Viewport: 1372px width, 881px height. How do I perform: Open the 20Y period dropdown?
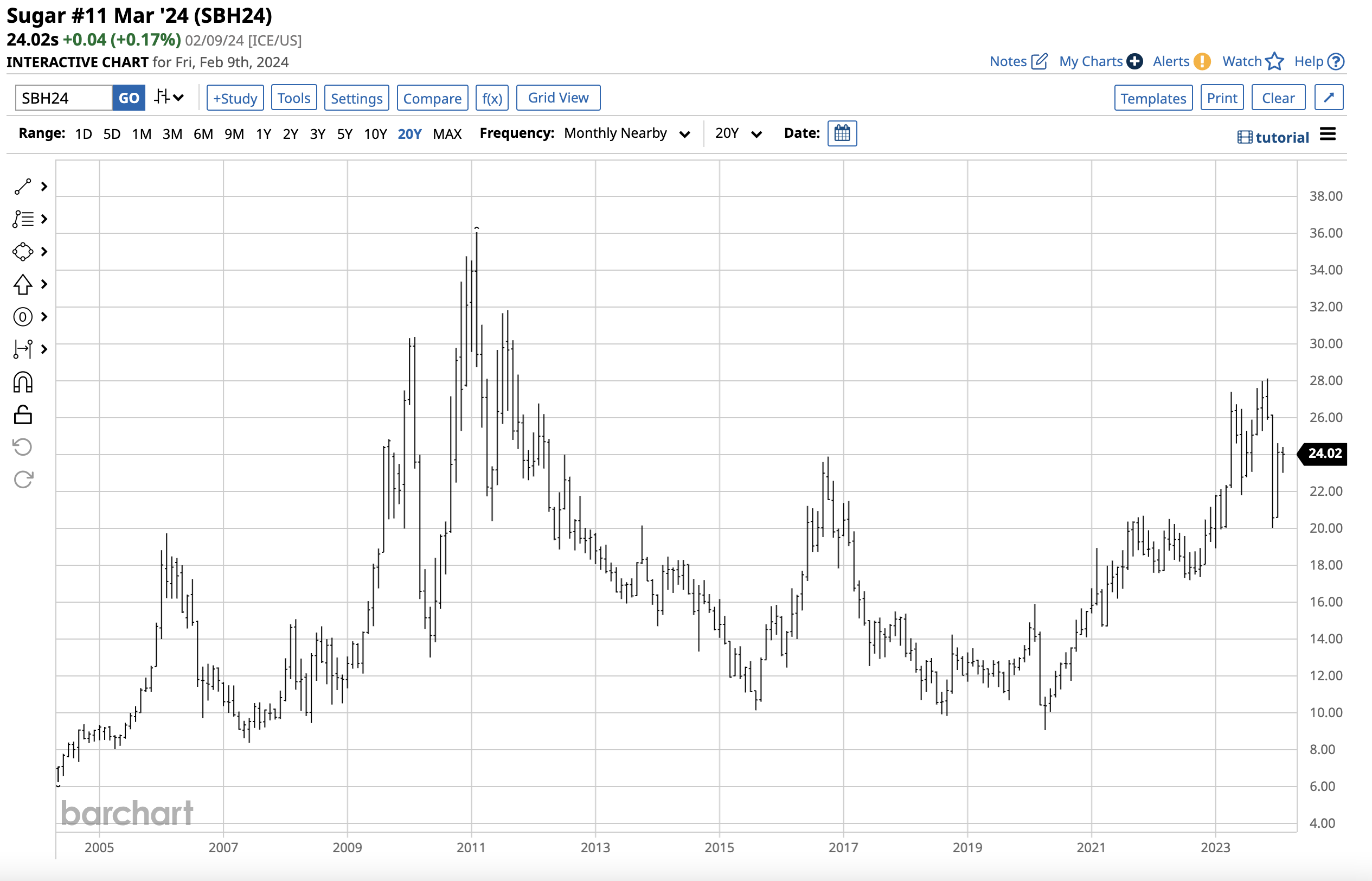[738, 133]
